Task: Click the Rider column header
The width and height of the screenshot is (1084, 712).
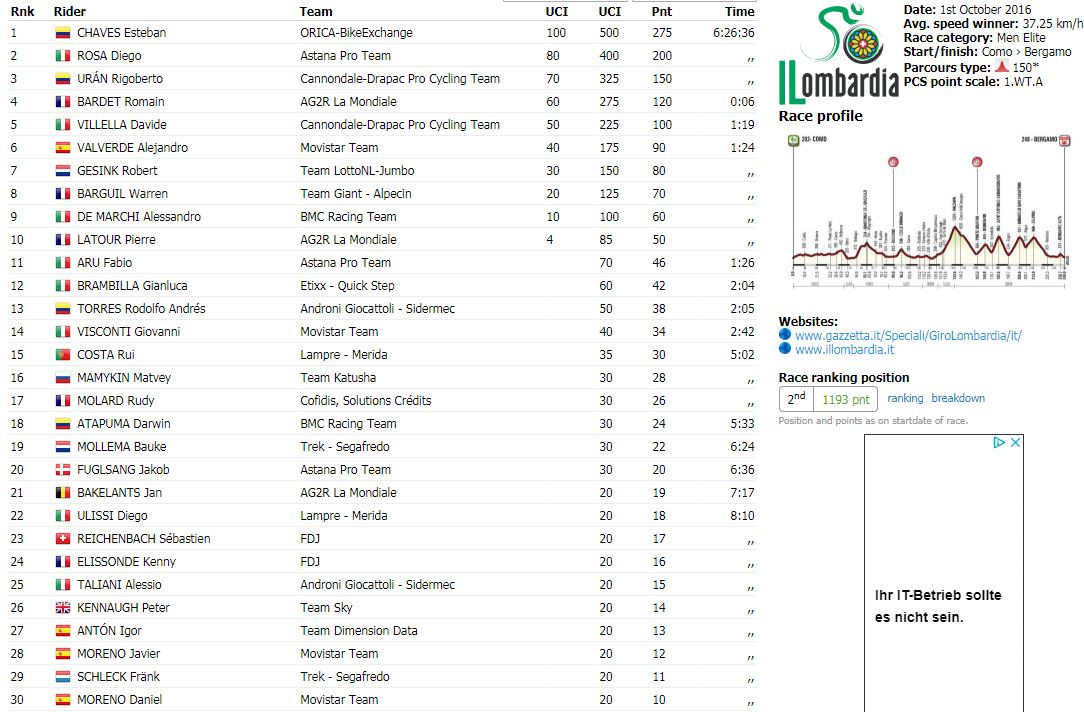Action: click(69, 12)
